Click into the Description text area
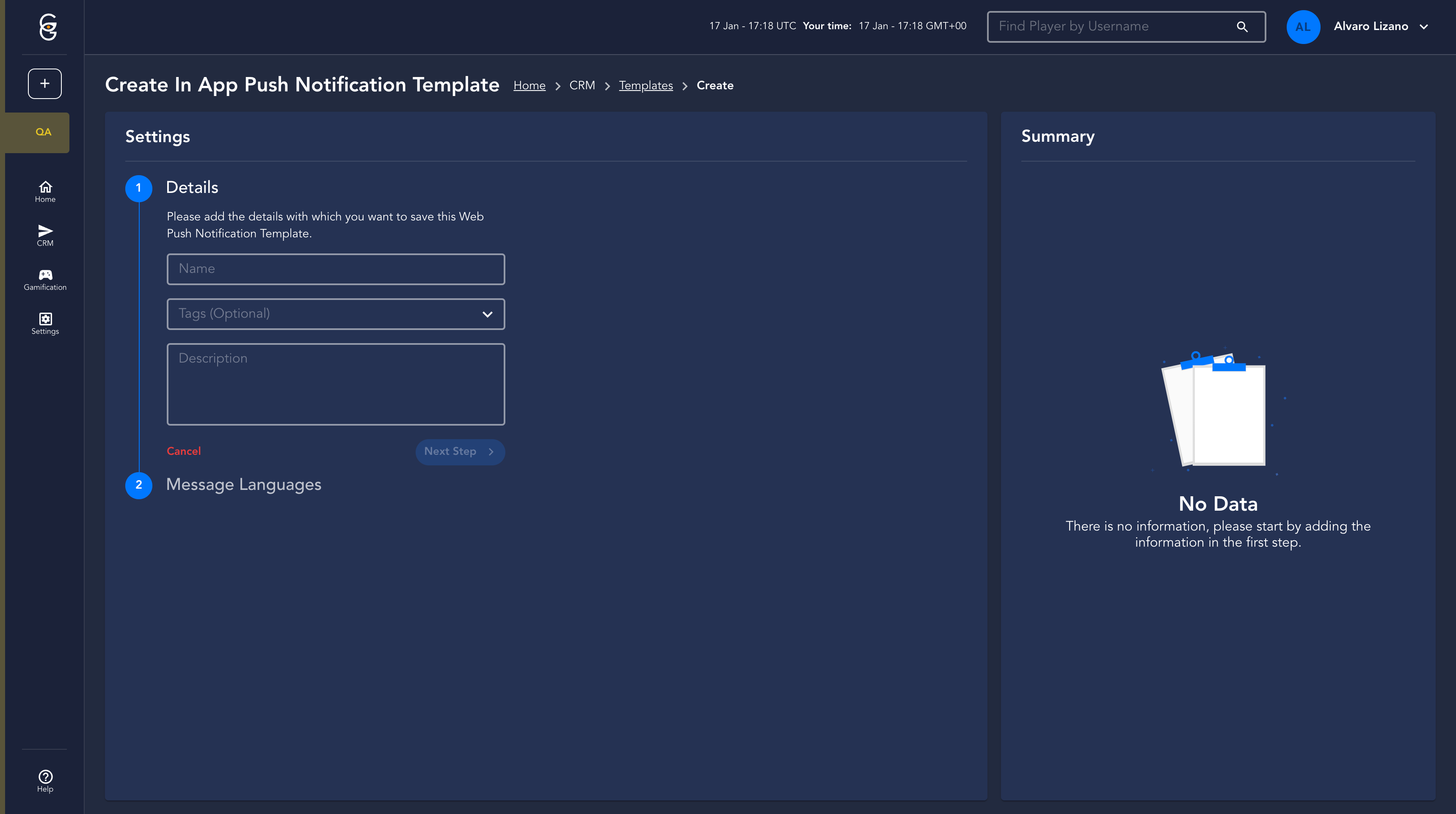The height and width of the screenshot is (814, 1456). [x=336, y=384]
